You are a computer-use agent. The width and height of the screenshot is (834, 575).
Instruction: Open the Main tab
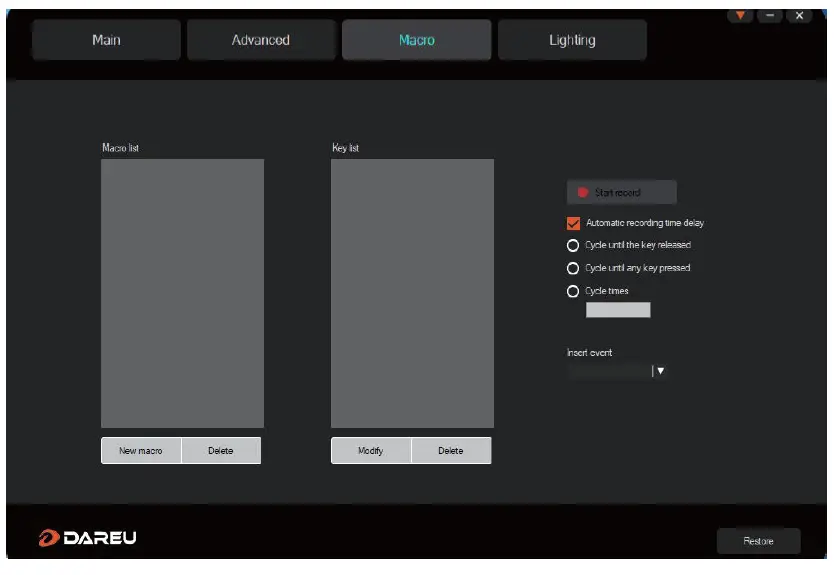(106, 40)
